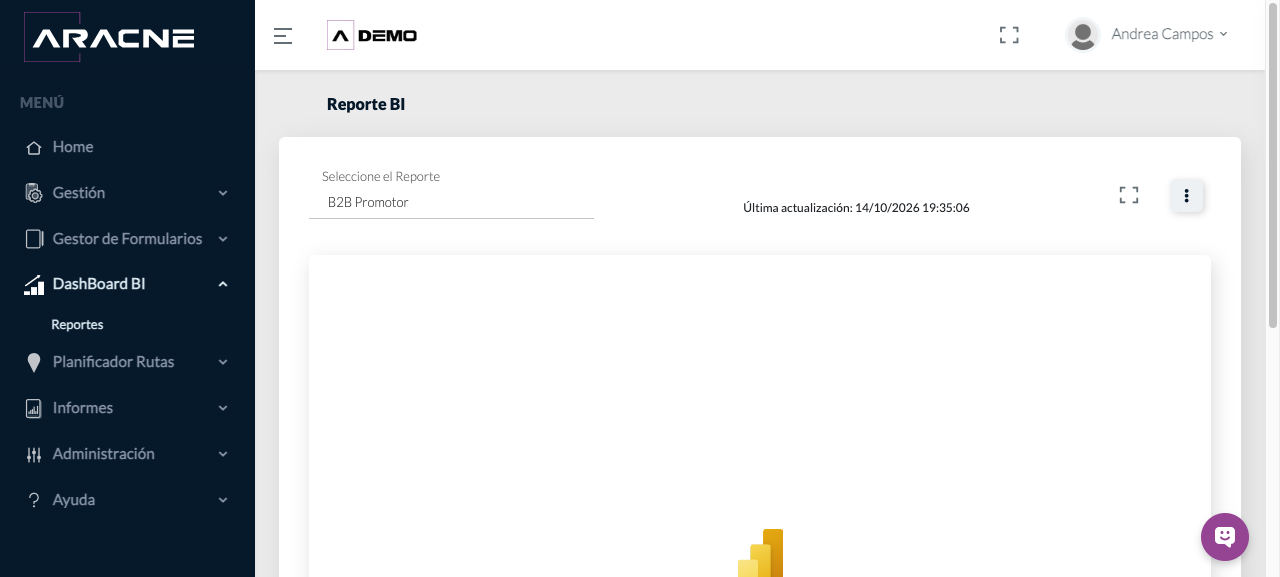Click Andrea Campos avatar picture
This screenshot has width=1280, height=577.
click(x=1083, y=35)
